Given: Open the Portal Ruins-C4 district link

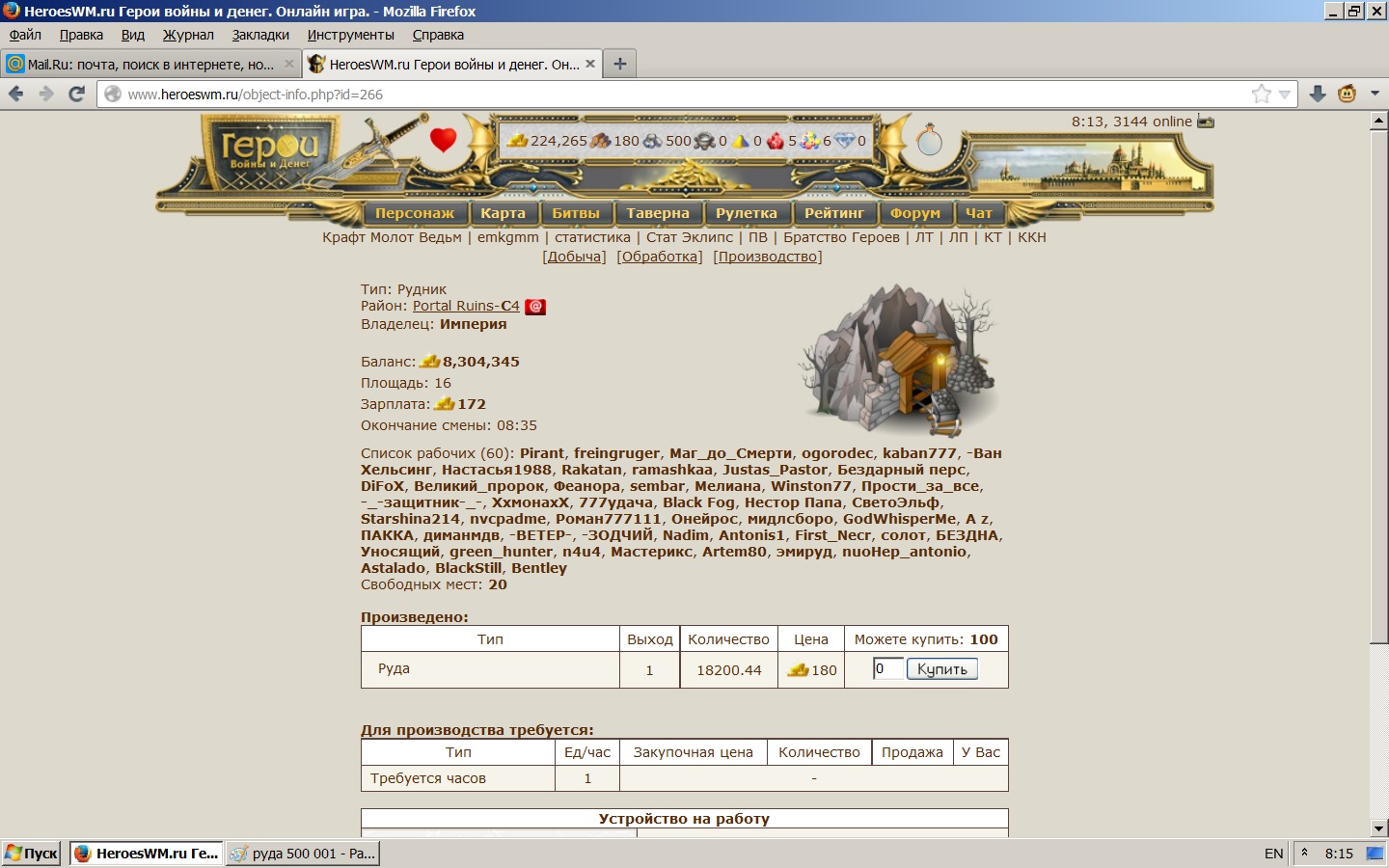Looking at the screenshot, I should [466, 306].
